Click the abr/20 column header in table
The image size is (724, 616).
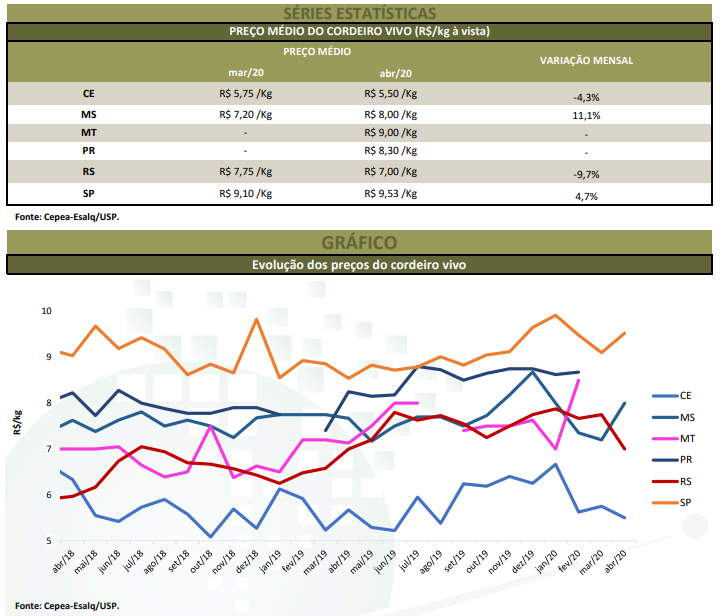click(x=392, y=72)
